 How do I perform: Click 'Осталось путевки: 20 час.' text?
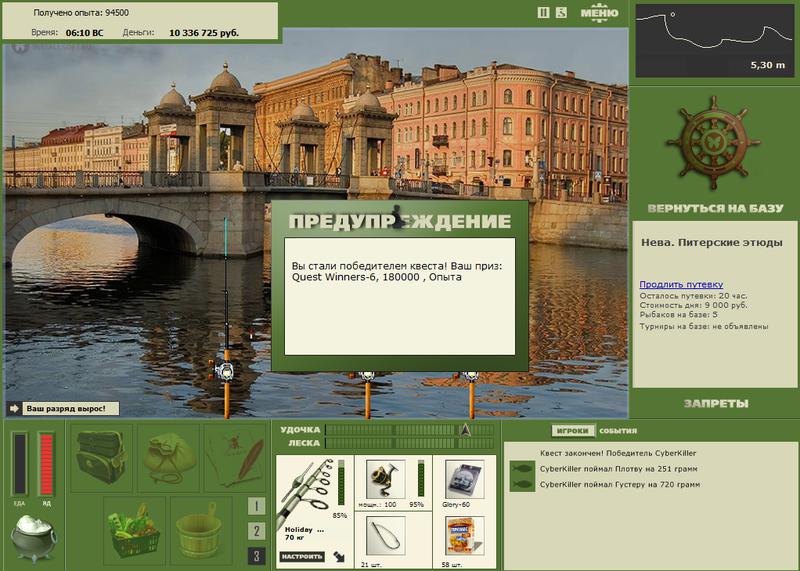pyautogui.click(x=693, y=296)
